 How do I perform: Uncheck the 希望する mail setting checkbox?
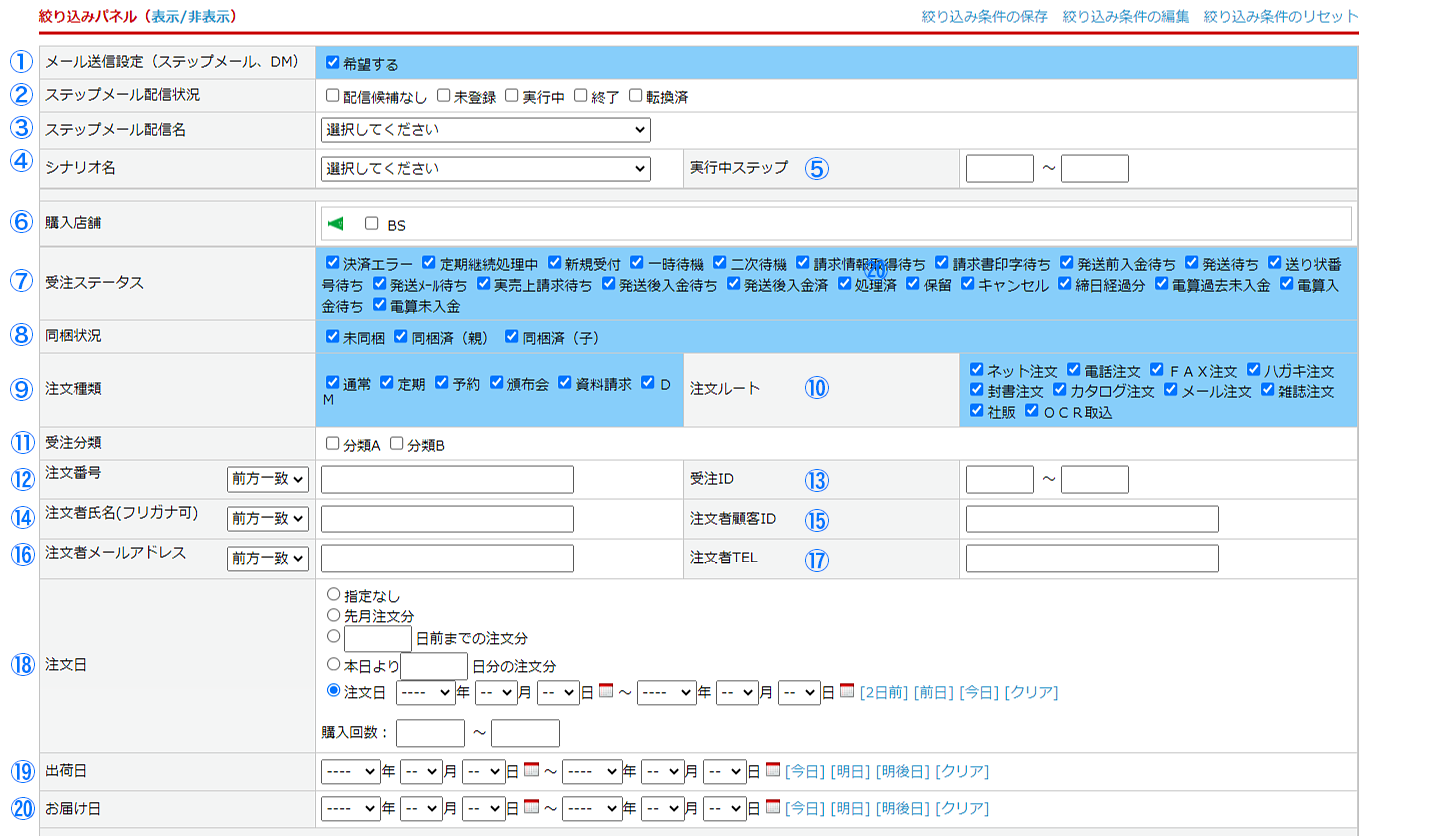tap(333, 63)
